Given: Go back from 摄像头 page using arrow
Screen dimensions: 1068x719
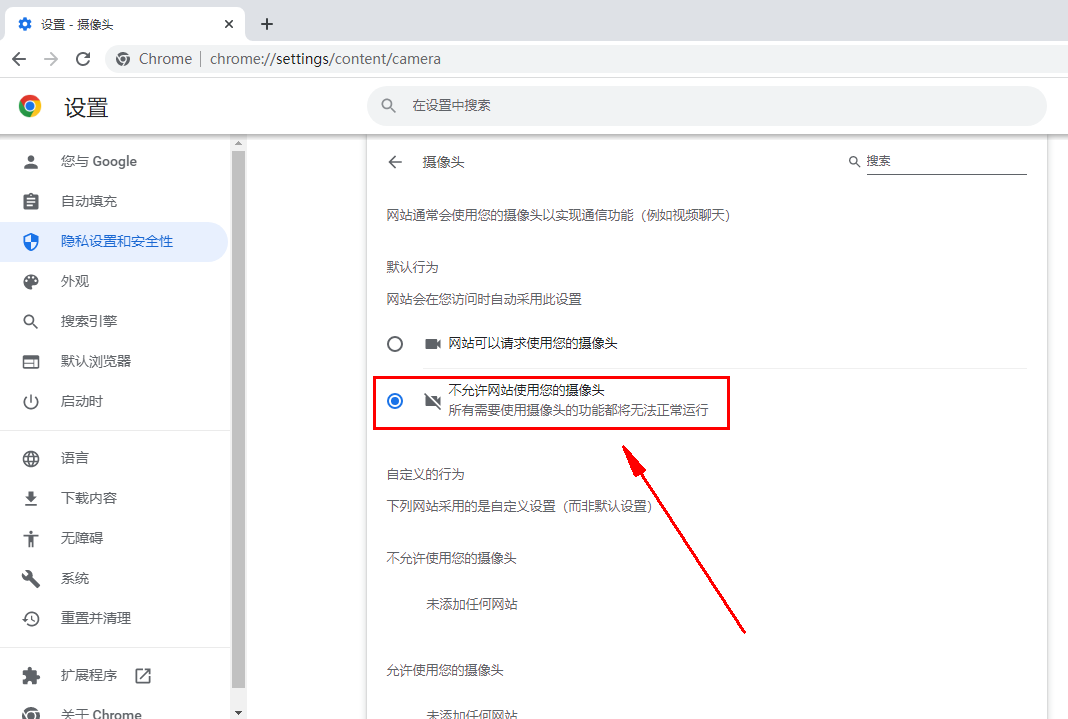Looking at the screenshot, I should pos(395,162).
